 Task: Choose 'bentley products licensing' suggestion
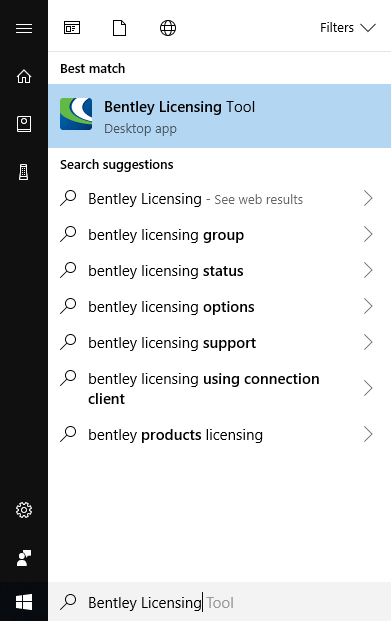pyautogui.click(x=219, y=435)
